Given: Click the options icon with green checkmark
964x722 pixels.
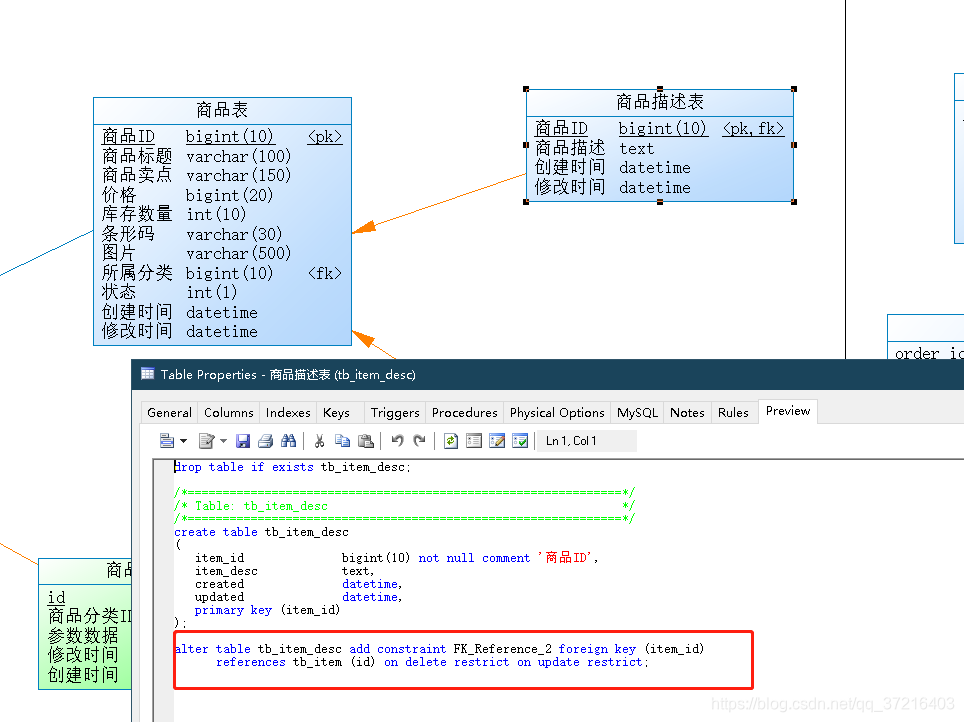Looking at the screenshot, I should pyautogui.click(x=520, y=441).
